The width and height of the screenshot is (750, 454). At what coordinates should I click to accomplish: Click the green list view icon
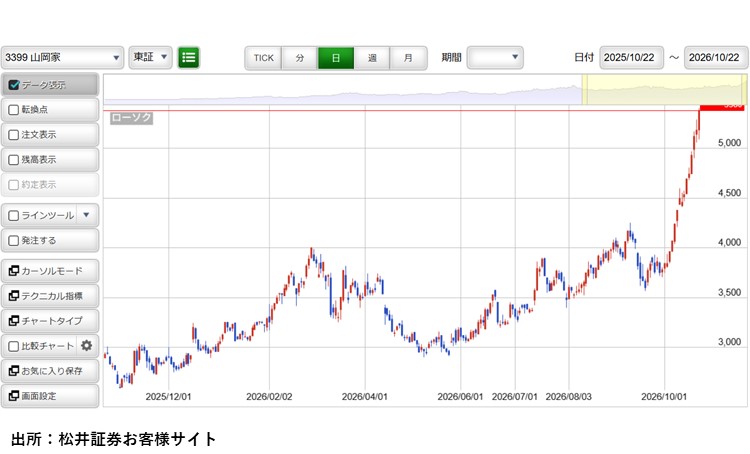pyautogui.click(x=188, y=58)
